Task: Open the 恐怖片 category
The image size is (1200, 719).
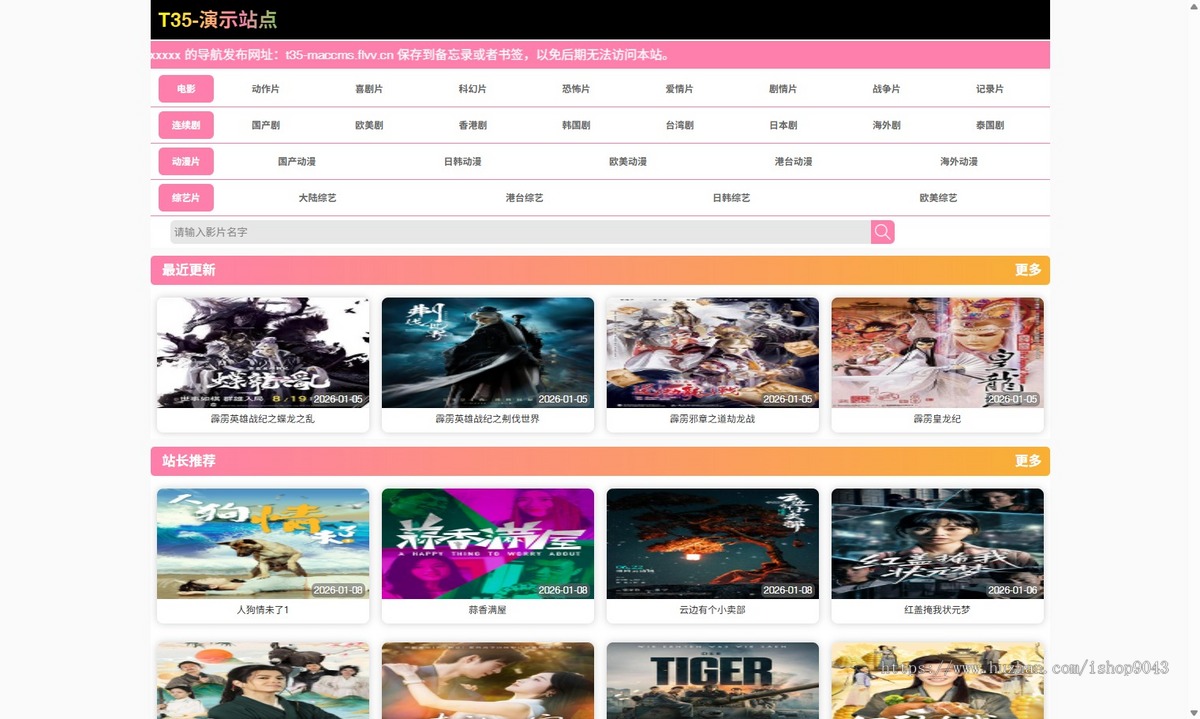Action: point(576,89)
